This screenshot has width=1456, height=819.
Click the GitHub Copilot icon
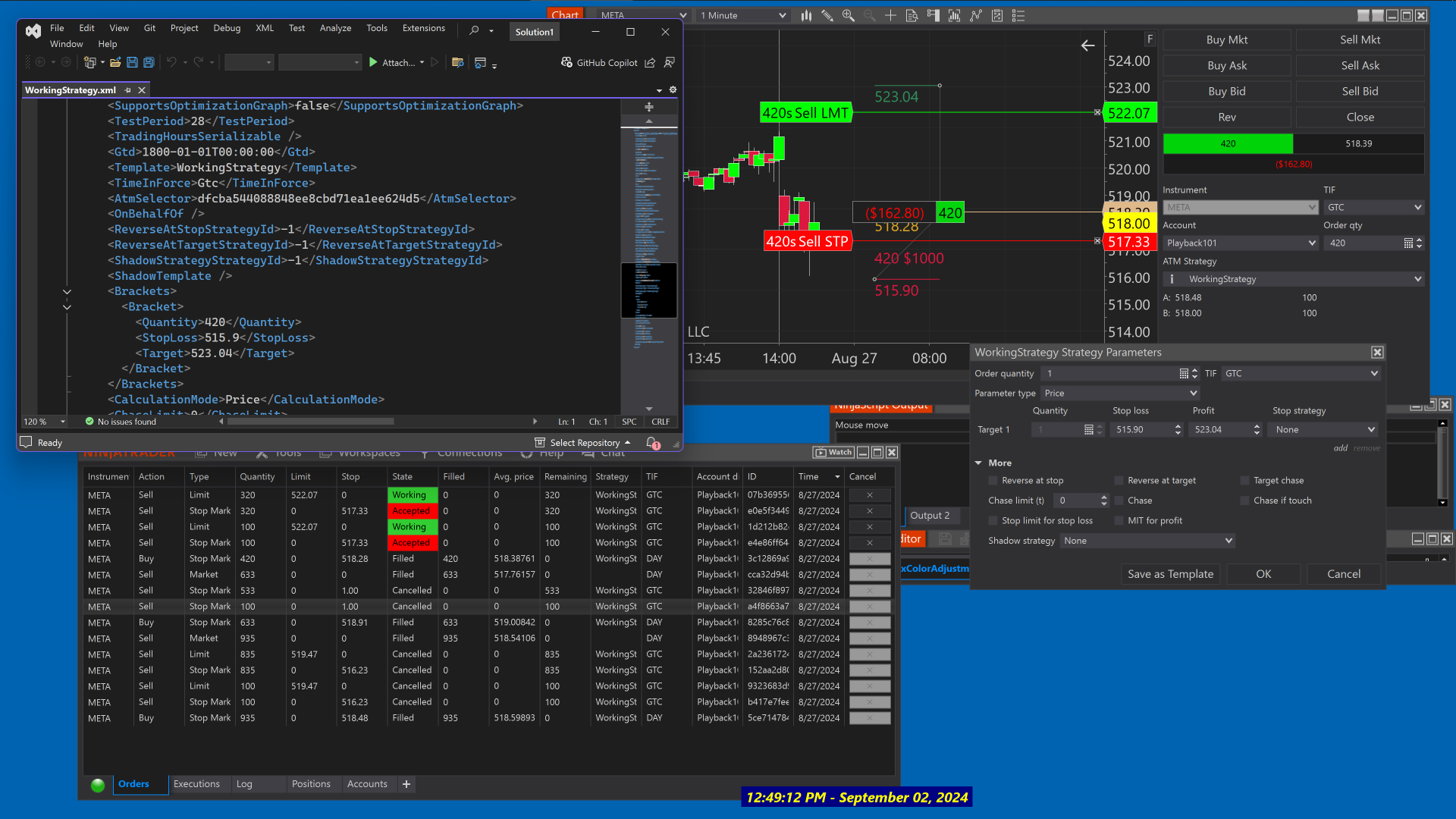pos(566,62)
